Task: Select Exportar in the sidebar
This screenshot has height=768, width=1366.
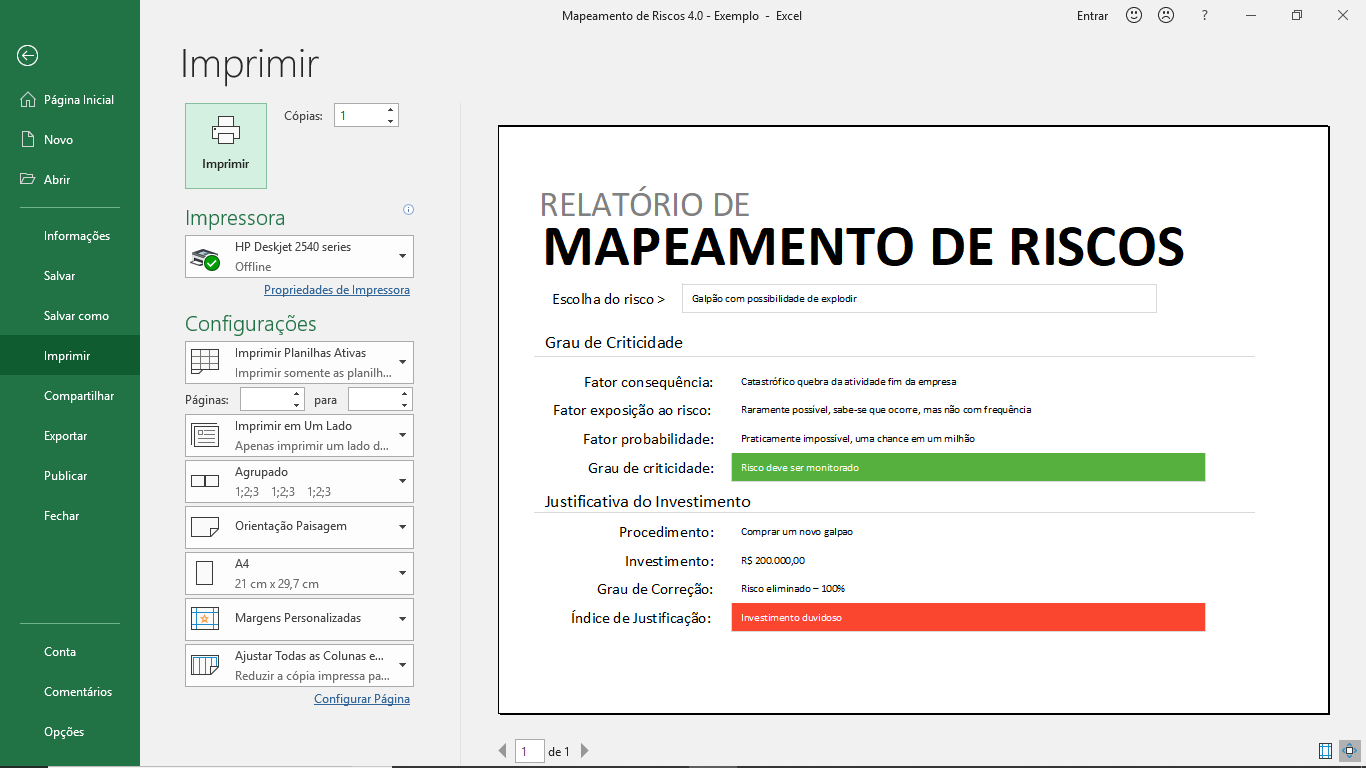Action: (x=66, y=436)
